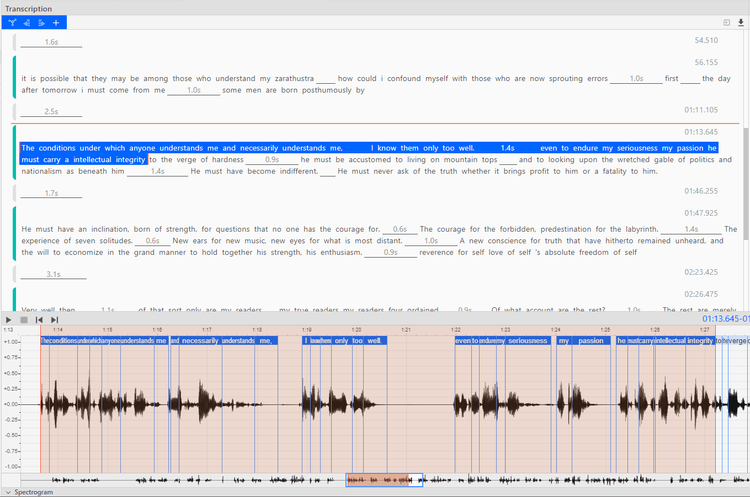Click the 1.7s pause segment

[x=51, y=193]
